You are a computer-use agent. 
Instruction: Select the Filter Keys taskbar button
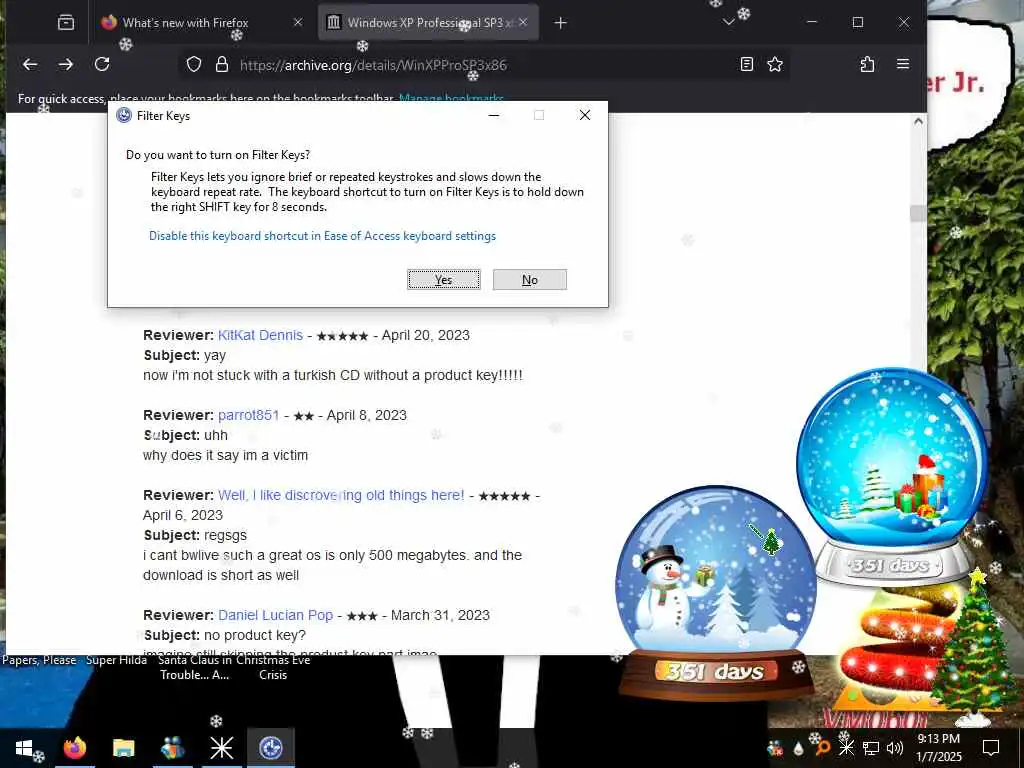tap(271, 748)
